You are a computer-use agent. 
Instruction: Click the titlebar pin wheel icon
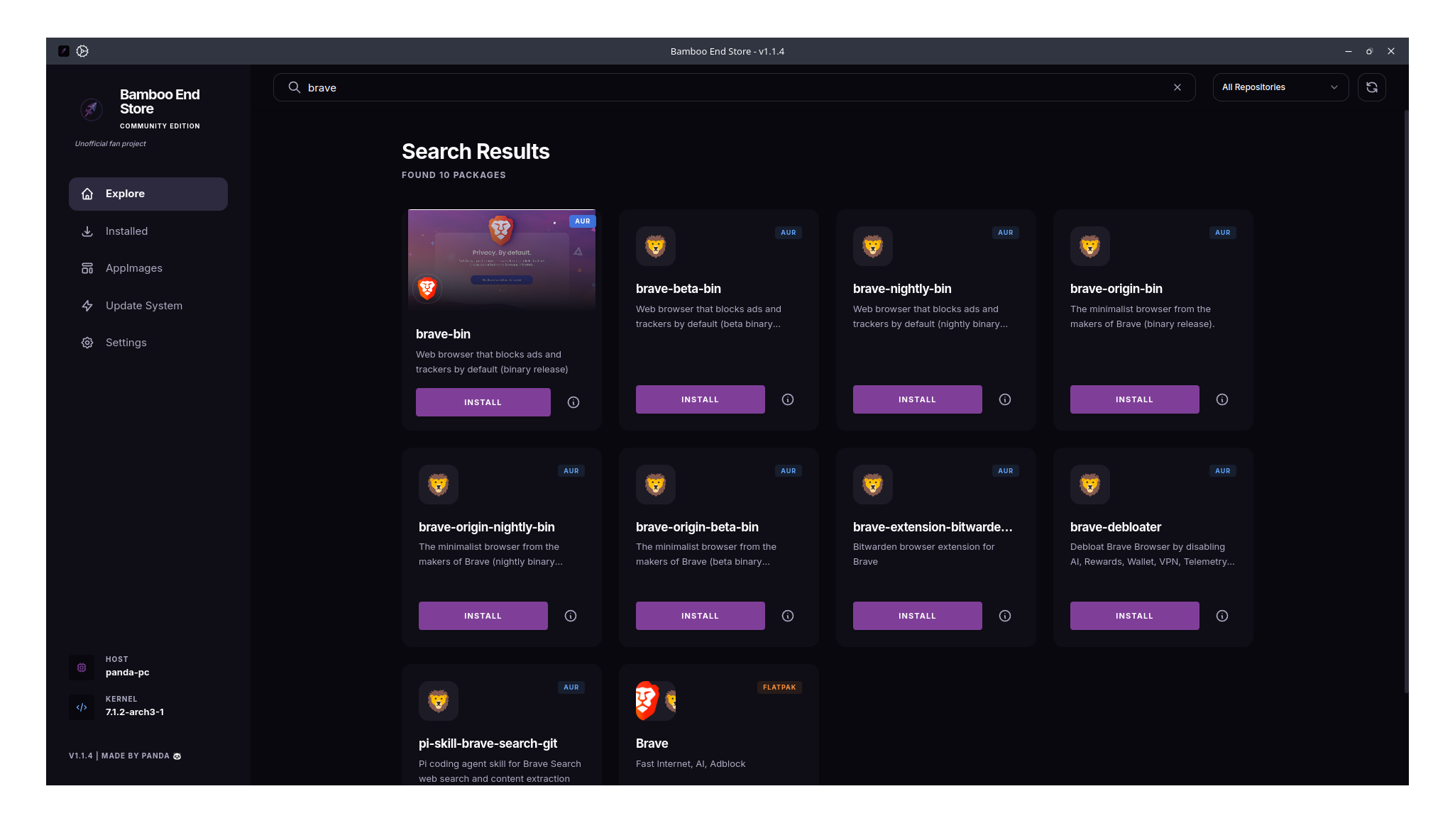click(82, 51)
